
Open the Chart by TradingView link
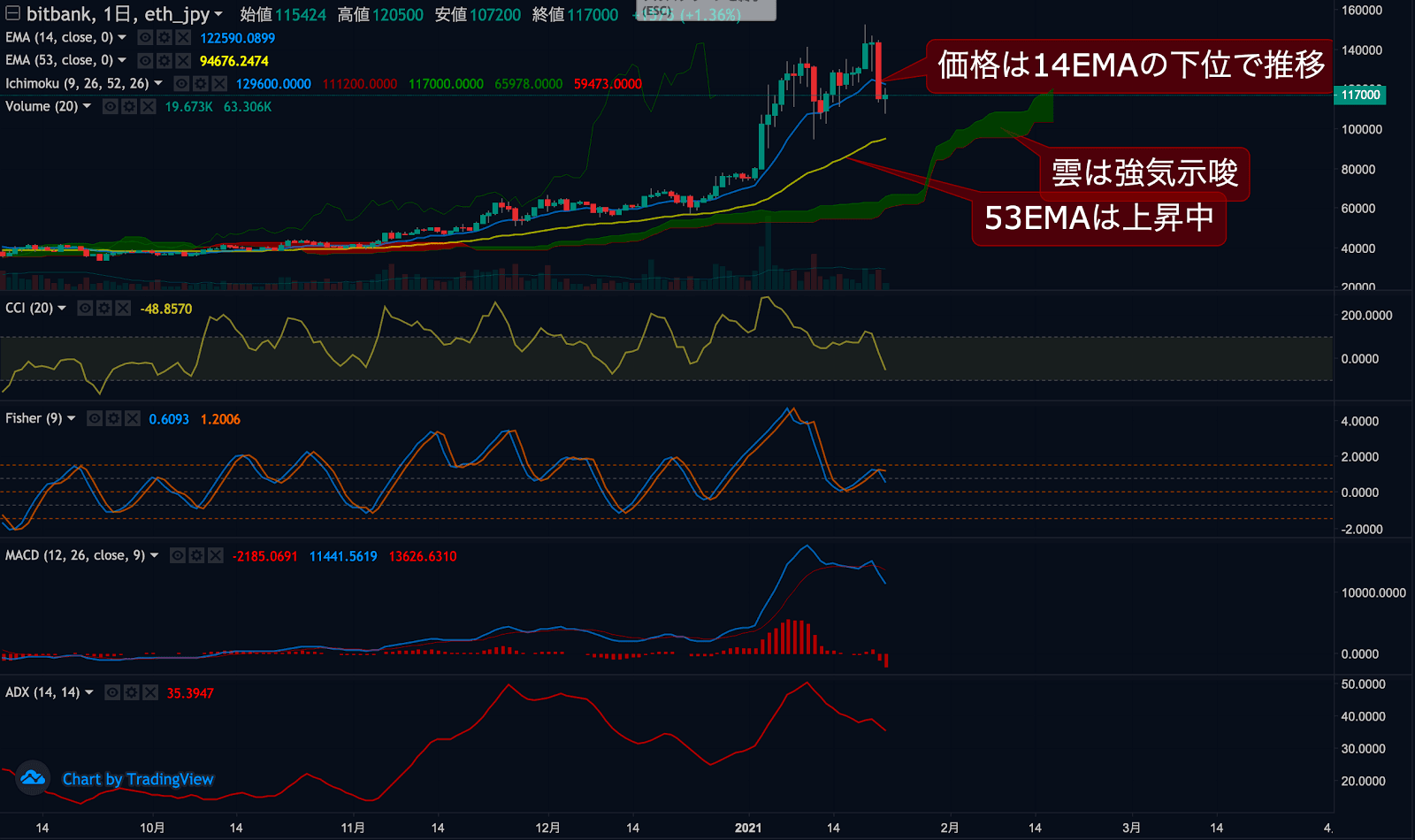(x=138, y=779)
